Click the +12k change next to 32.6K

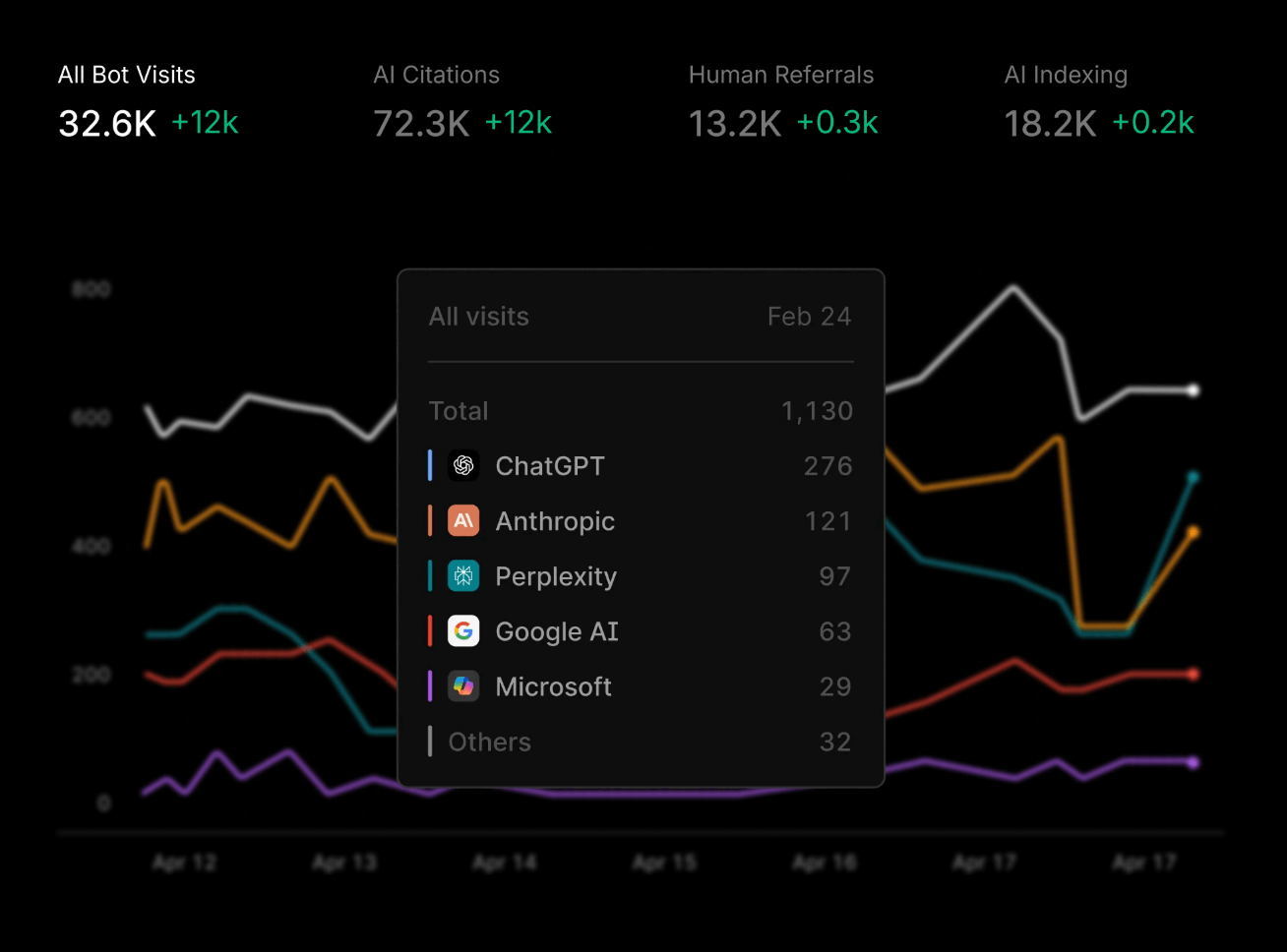(205, 123)
